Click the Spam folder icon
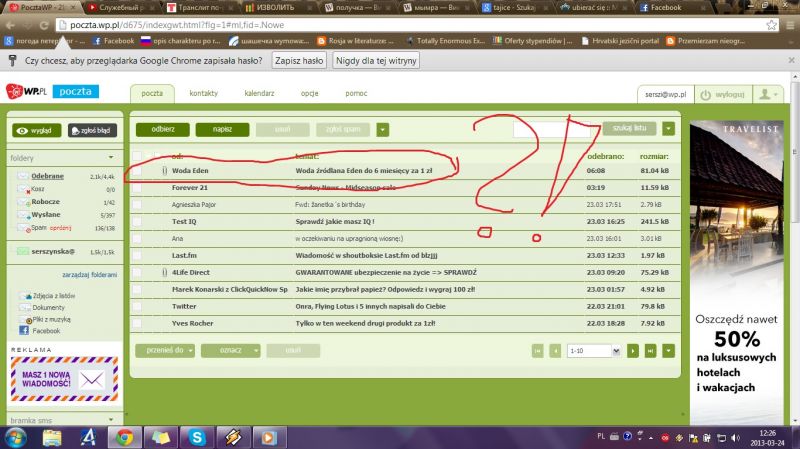The width and height of the screenshot is (800, 449). [x=24, y=228]
